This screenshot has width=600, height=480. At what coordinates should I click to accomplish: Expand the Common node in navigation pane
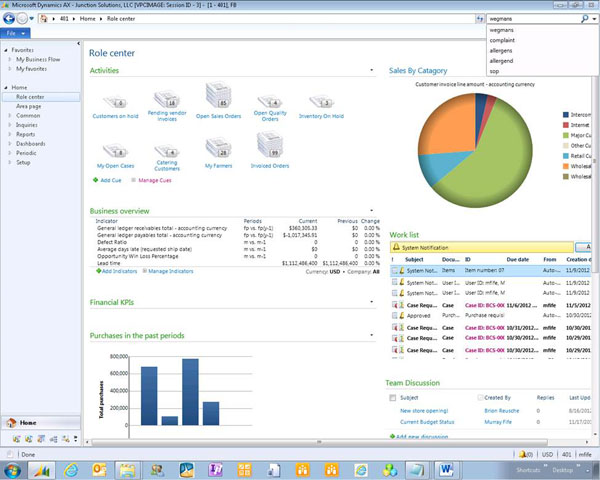point(10,116)
